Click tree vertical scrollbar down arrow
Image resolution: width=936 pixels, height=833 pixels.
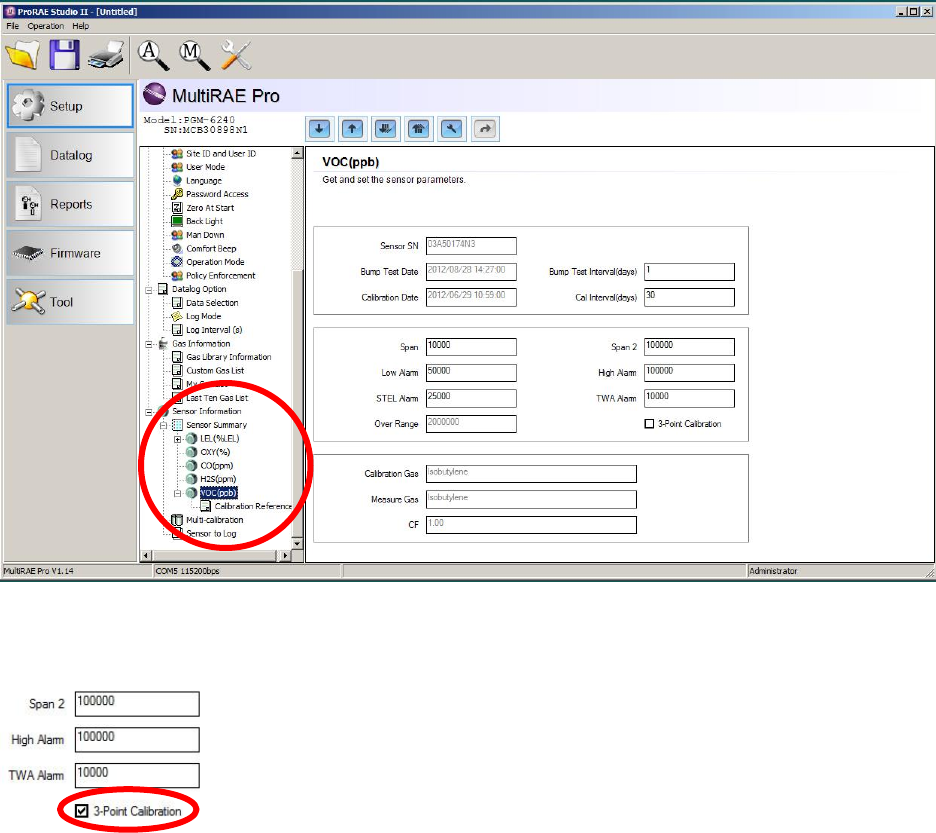coord(297,544)
